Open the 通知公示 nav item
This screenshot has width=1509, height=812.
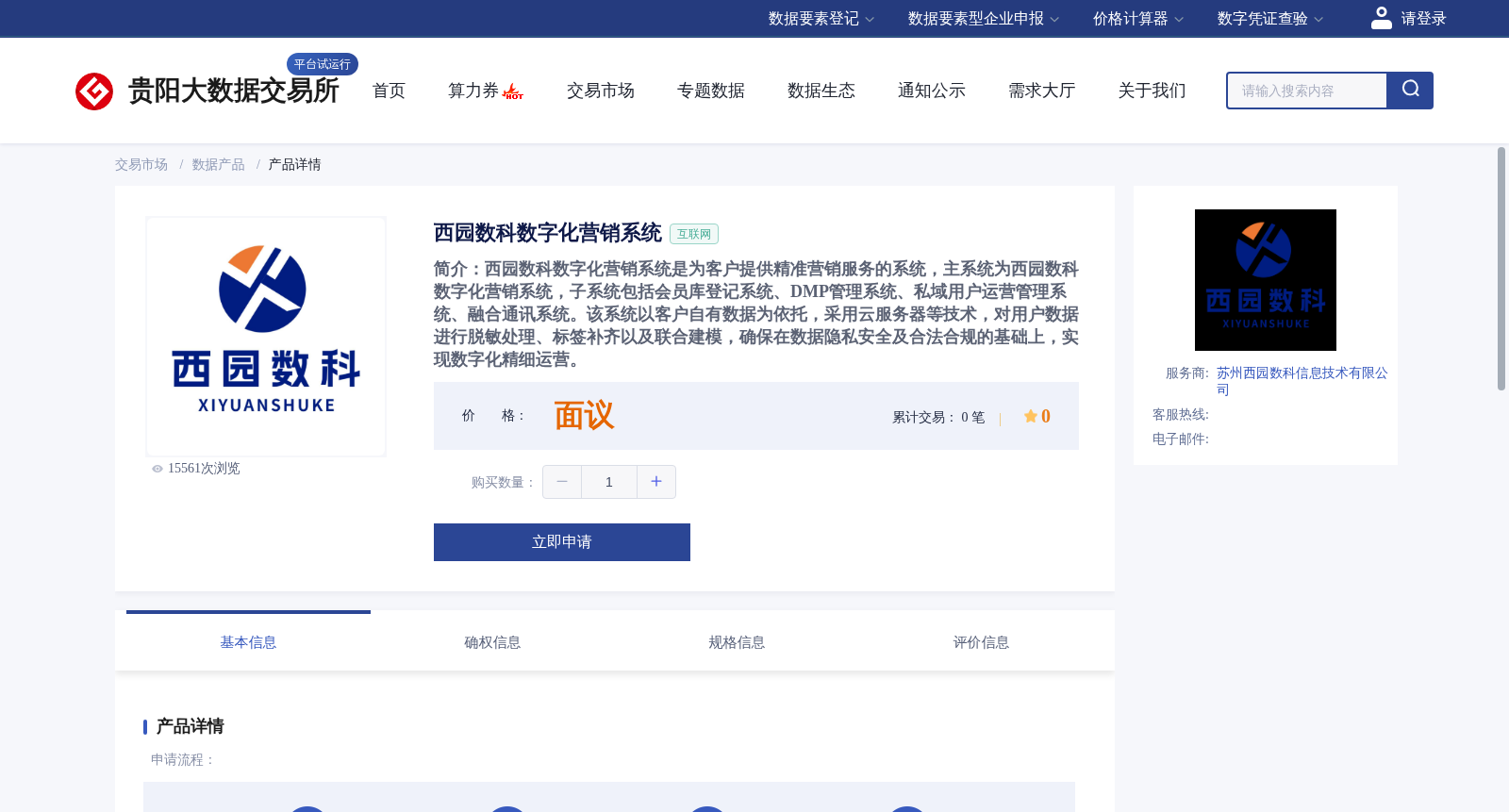(932, 91)
